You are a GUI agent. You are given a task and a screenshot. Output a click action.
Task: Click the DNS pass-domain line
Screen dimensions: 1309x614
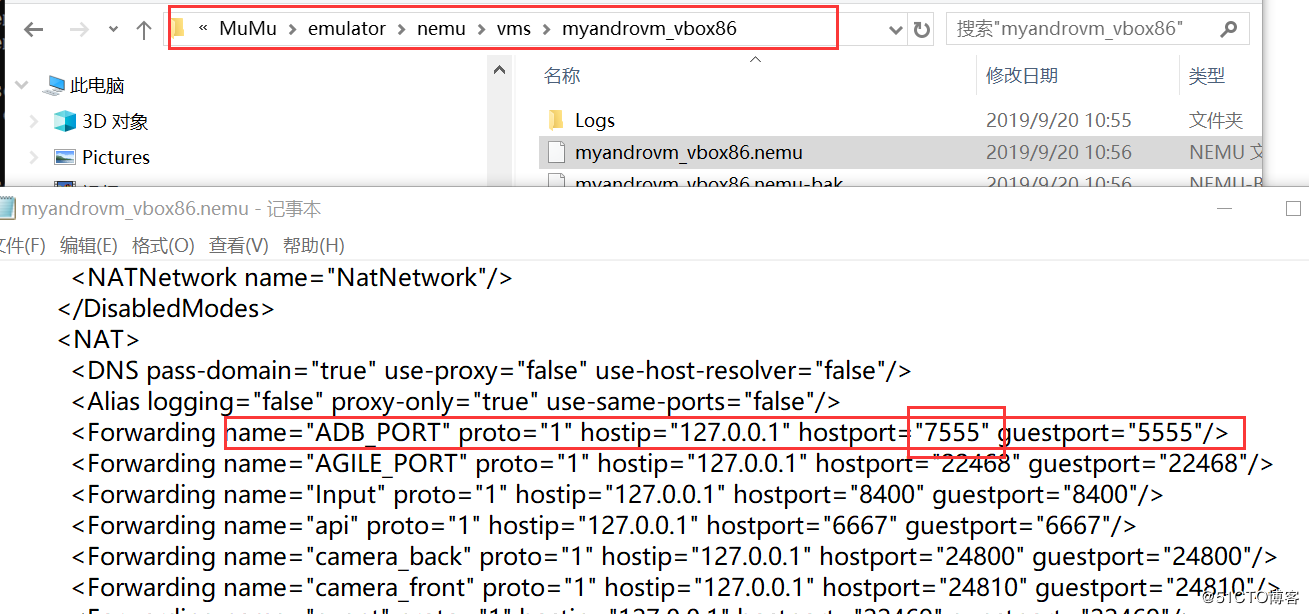tap(491, 371)
